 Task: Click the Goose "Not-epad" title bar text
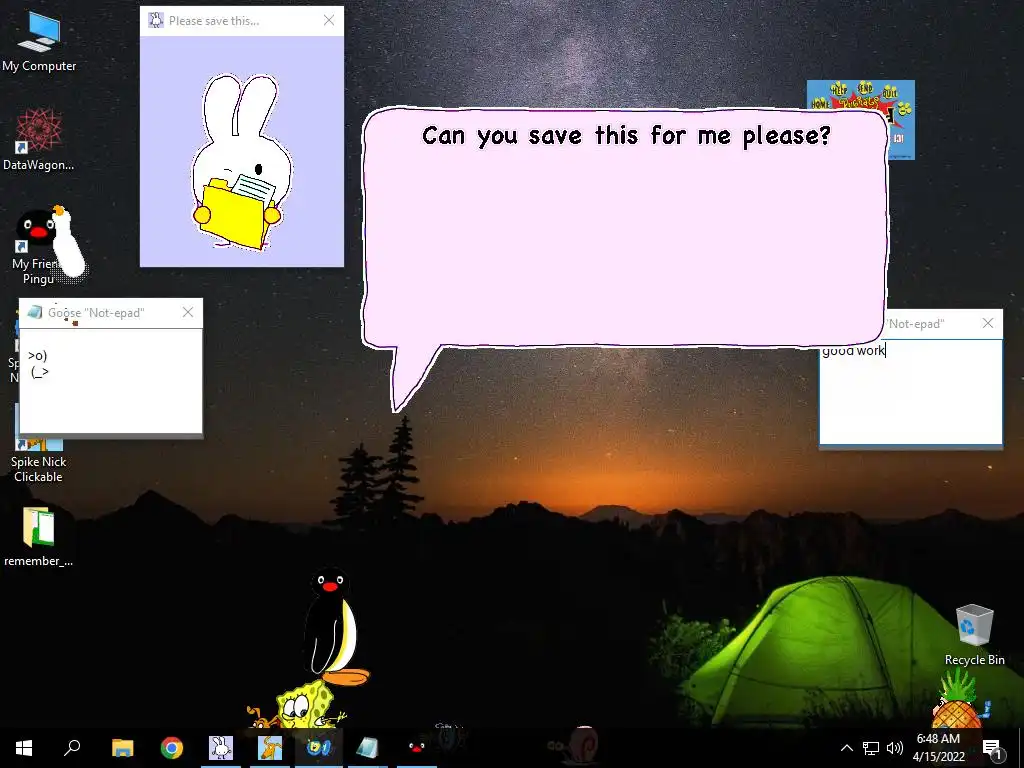[x=96, y=313]
